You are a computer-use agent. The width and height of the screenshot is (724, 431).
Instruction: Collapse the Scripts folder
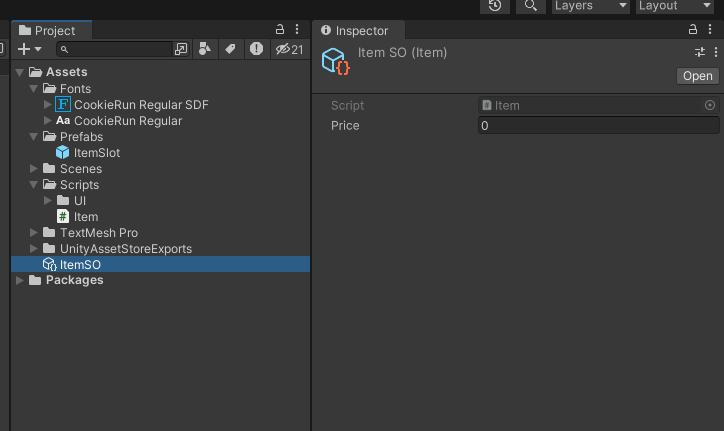click(34, 185)
